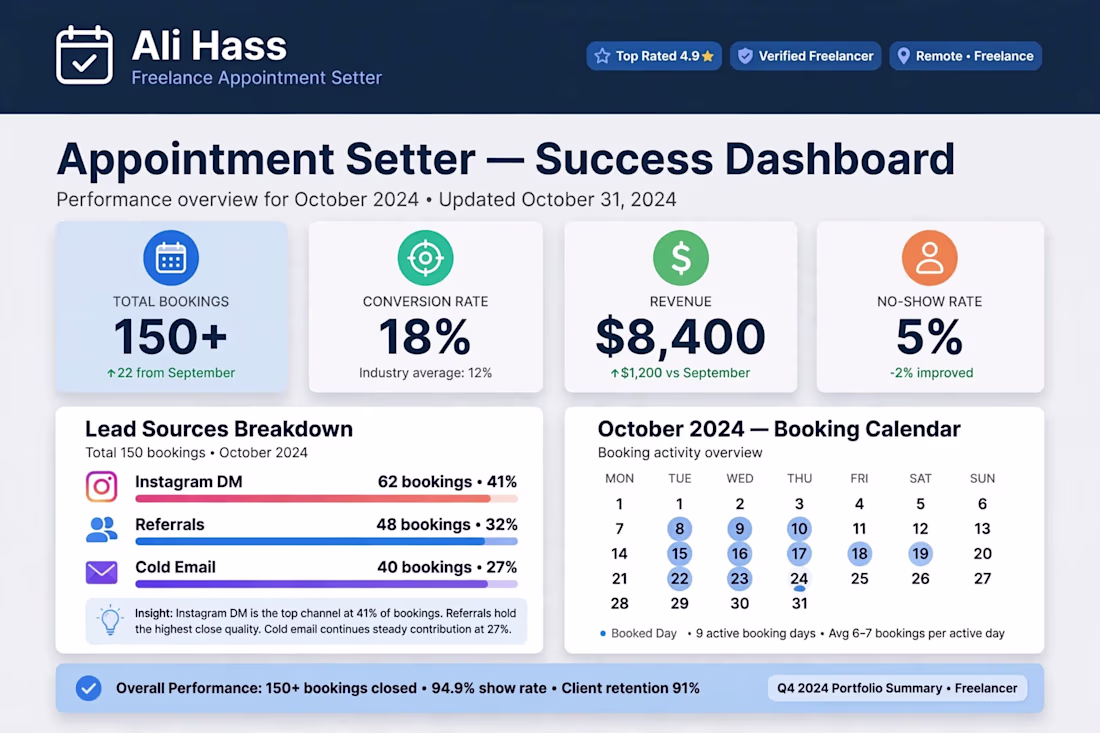Click the Instagram DM progress bar
This screenshot has width=1100, height=733.
tap(326, 499)
